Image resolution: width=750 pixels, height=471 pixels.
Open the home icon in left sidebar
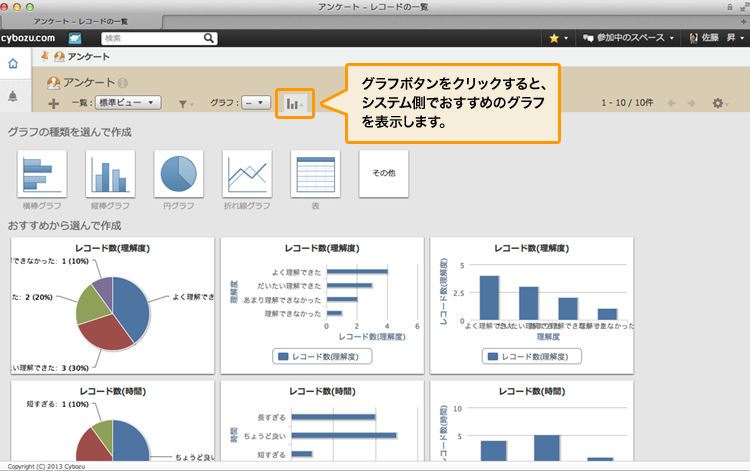(x=13, y=64)
